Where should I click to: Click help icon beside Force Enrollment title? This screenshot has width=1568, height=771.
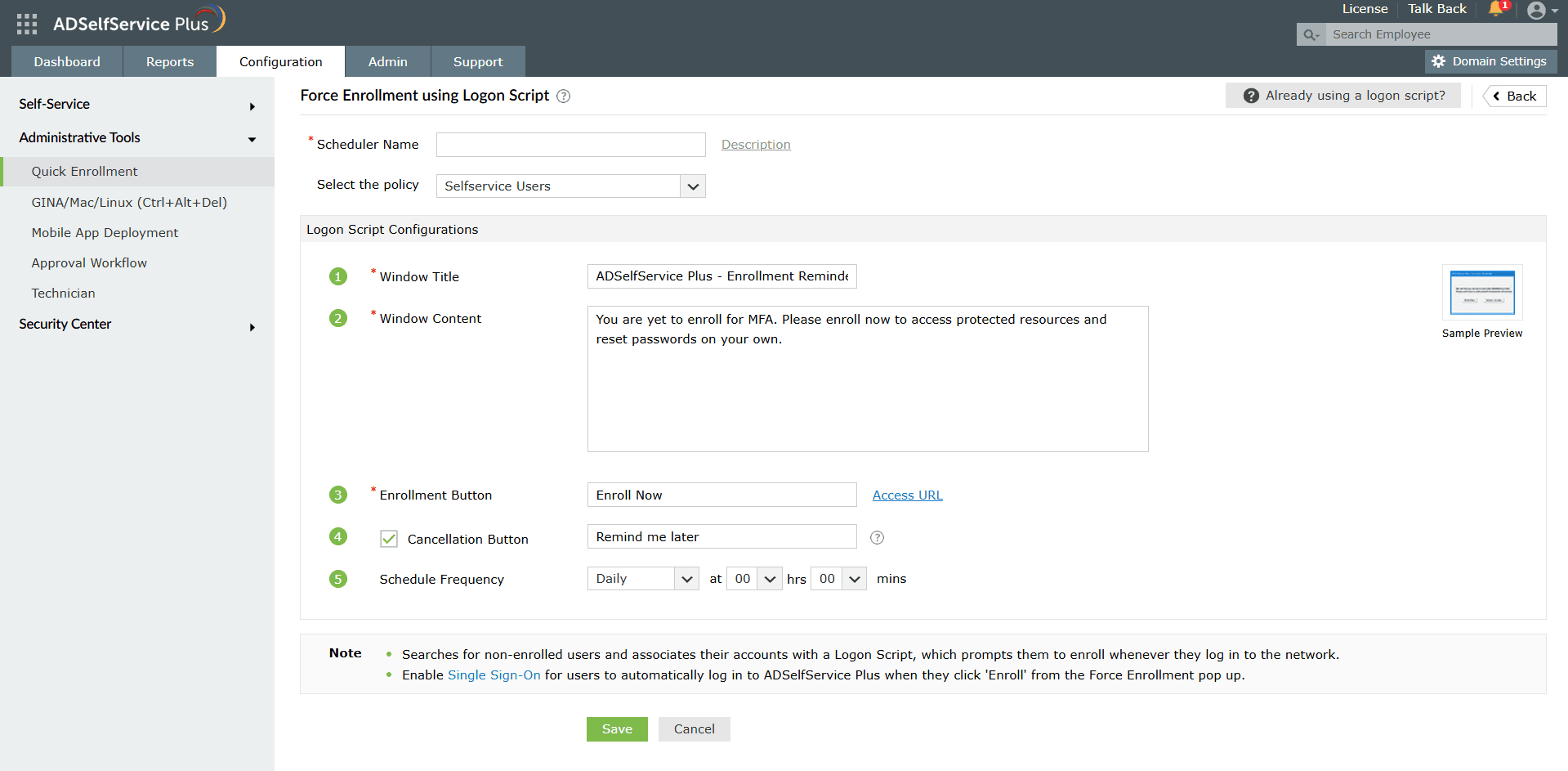click(563, 96)
